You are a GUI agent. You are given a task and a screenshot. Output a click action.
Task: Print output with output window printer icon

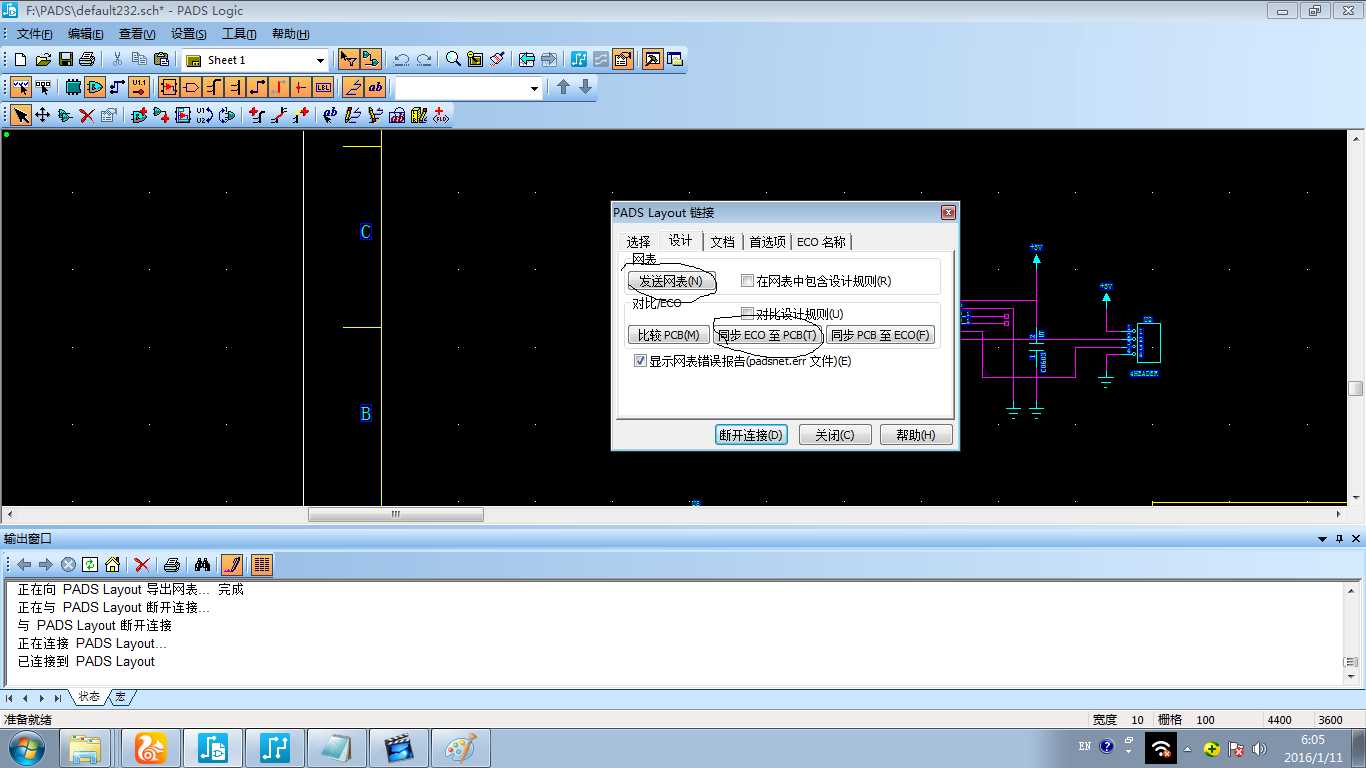click(x=172, y=565)
